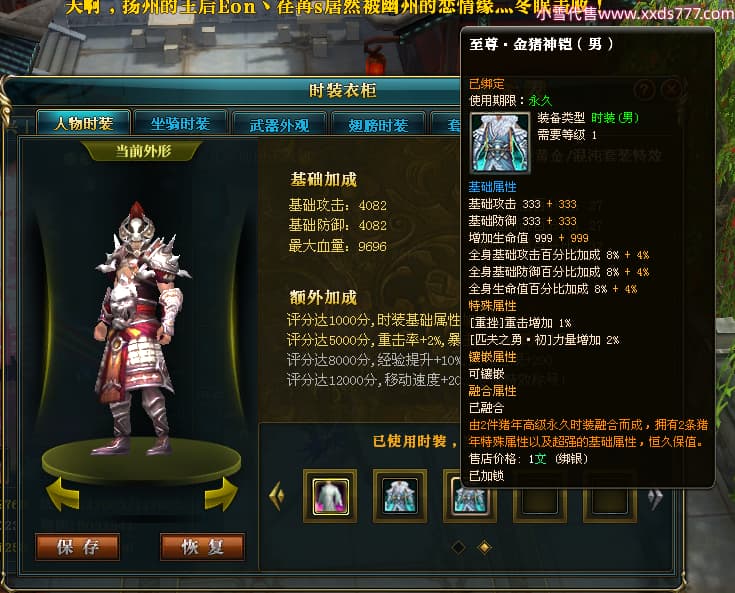Go to previous costume list page
This screenshot has height=593, width=735.
277,495
